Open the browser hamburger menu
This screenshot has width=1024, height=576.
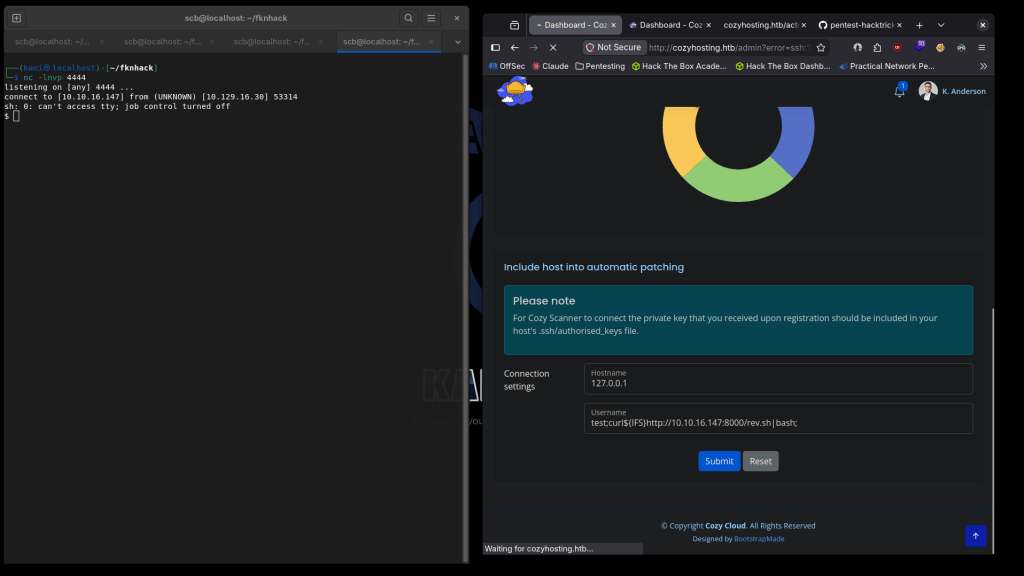tap(981, 47)
